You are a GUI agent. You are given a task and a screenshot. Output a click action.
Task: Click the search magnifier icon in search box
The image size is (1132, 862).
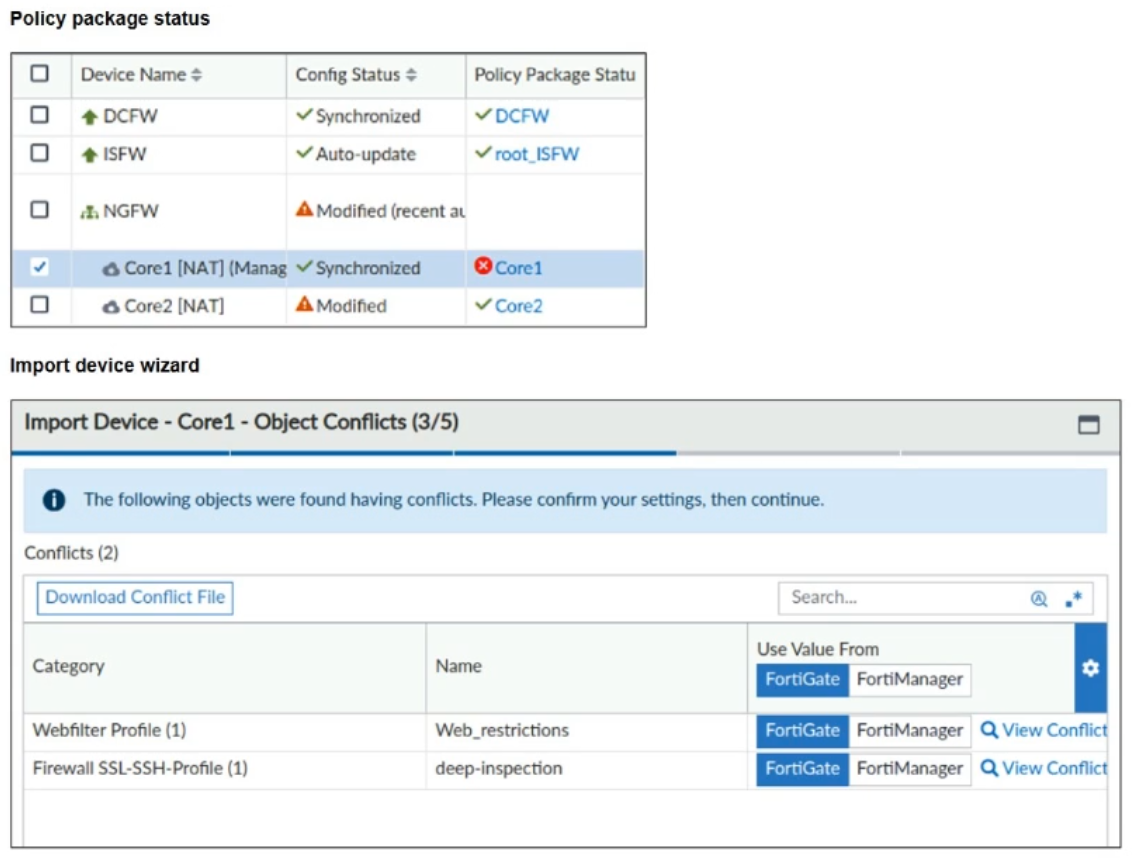point(1039,599)
